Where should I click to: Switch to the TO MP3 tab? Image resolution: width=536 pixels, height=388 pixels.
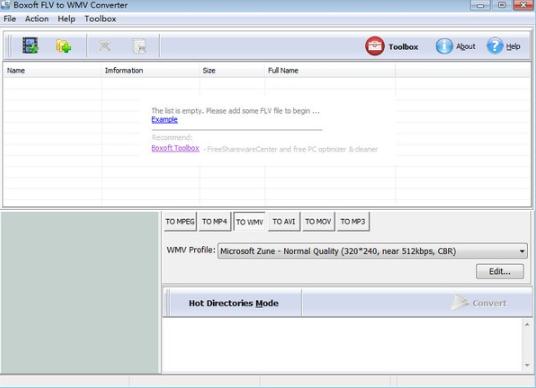click(x=353, y=222)
